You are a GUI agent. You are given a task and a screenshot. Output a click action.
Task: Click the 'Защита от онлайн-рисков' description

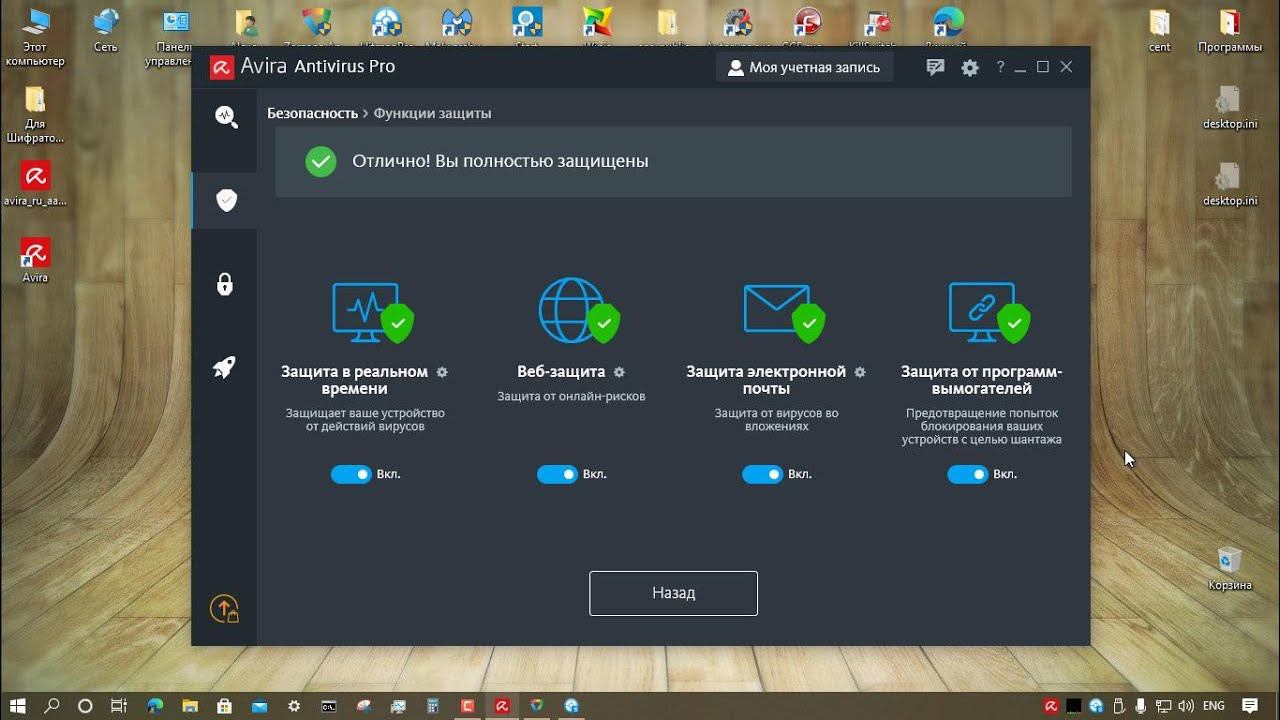(x=571, y=396)
